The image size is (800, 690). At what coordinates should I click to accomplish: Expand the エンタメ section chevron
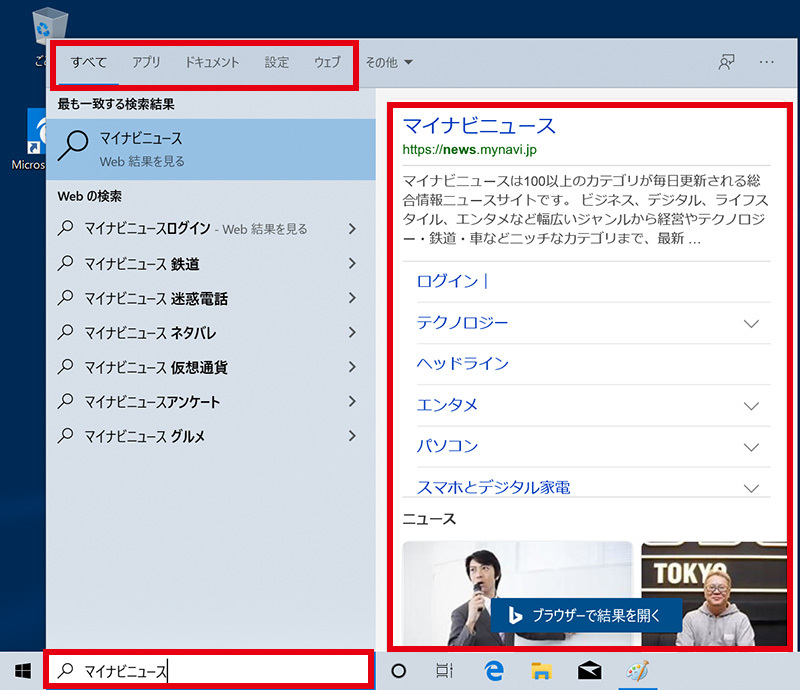(x=751, y=406)
